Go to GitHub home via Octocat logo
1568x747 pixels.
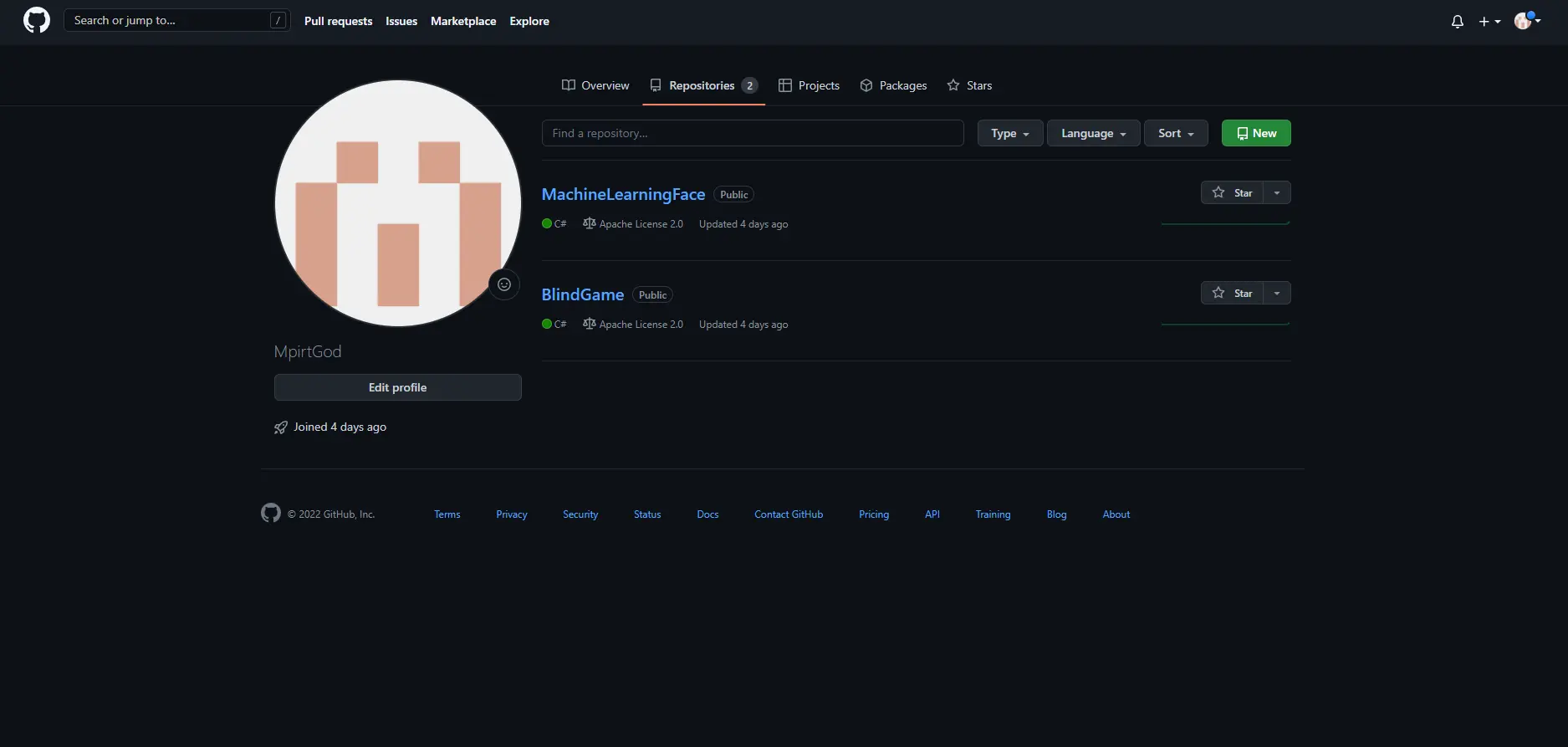[37, 21]
